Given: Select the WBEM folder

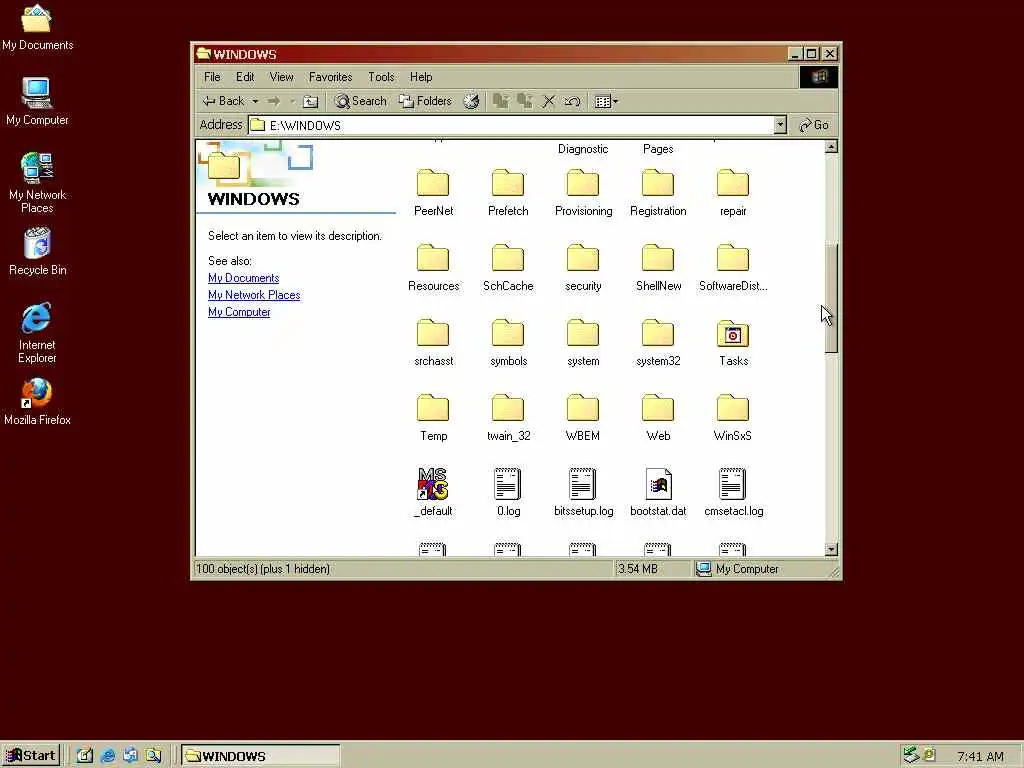Looking at the screenshot, I should pos(583,417).
